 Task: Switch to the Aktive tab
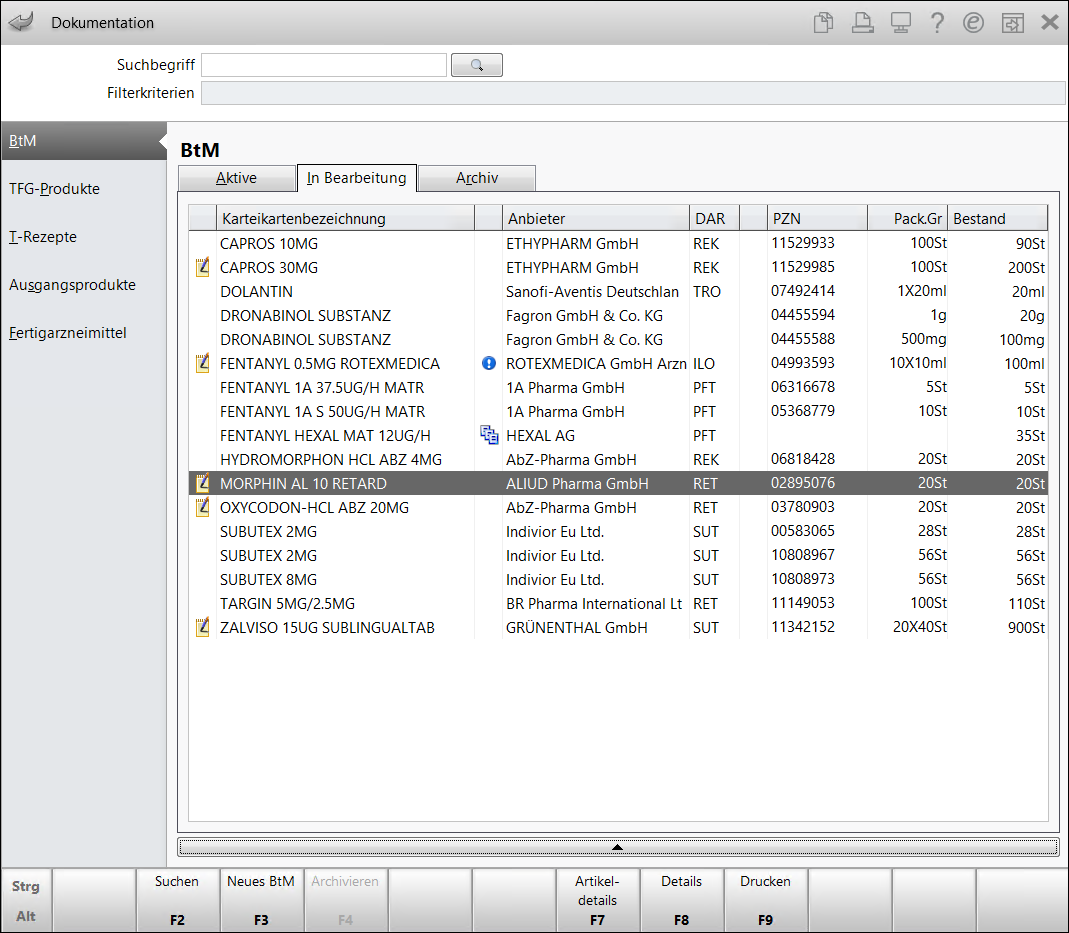point(237,178)
